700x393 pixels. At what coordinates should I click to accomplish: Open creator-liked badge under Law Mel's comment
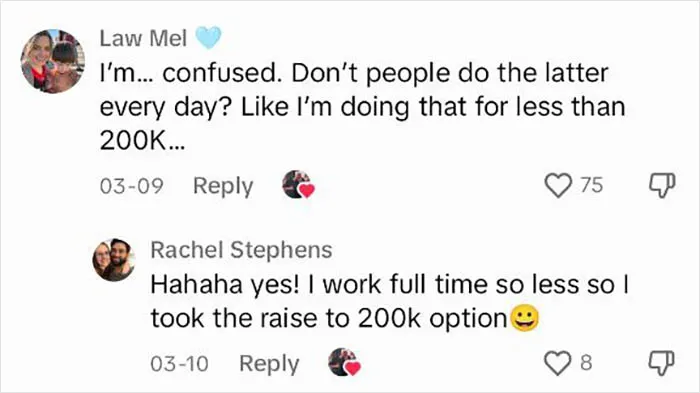point(298,184)
